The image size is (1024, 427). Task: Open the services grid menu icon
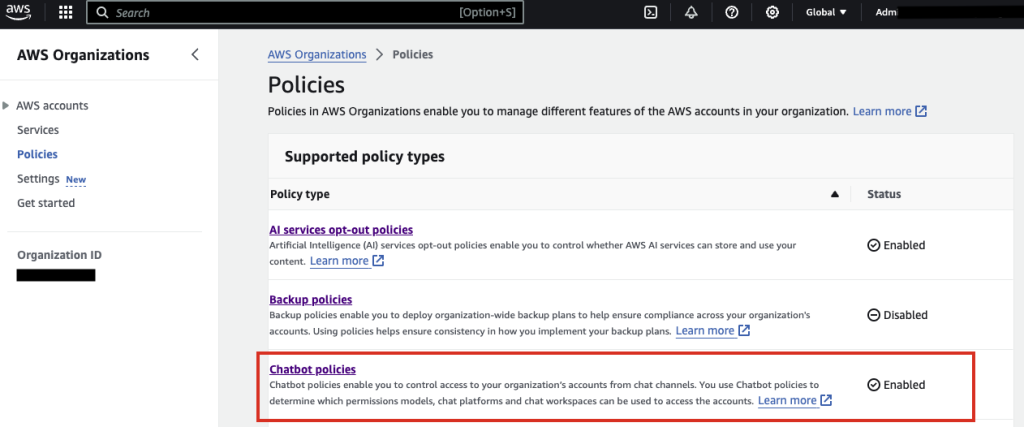tap(65, 12)
